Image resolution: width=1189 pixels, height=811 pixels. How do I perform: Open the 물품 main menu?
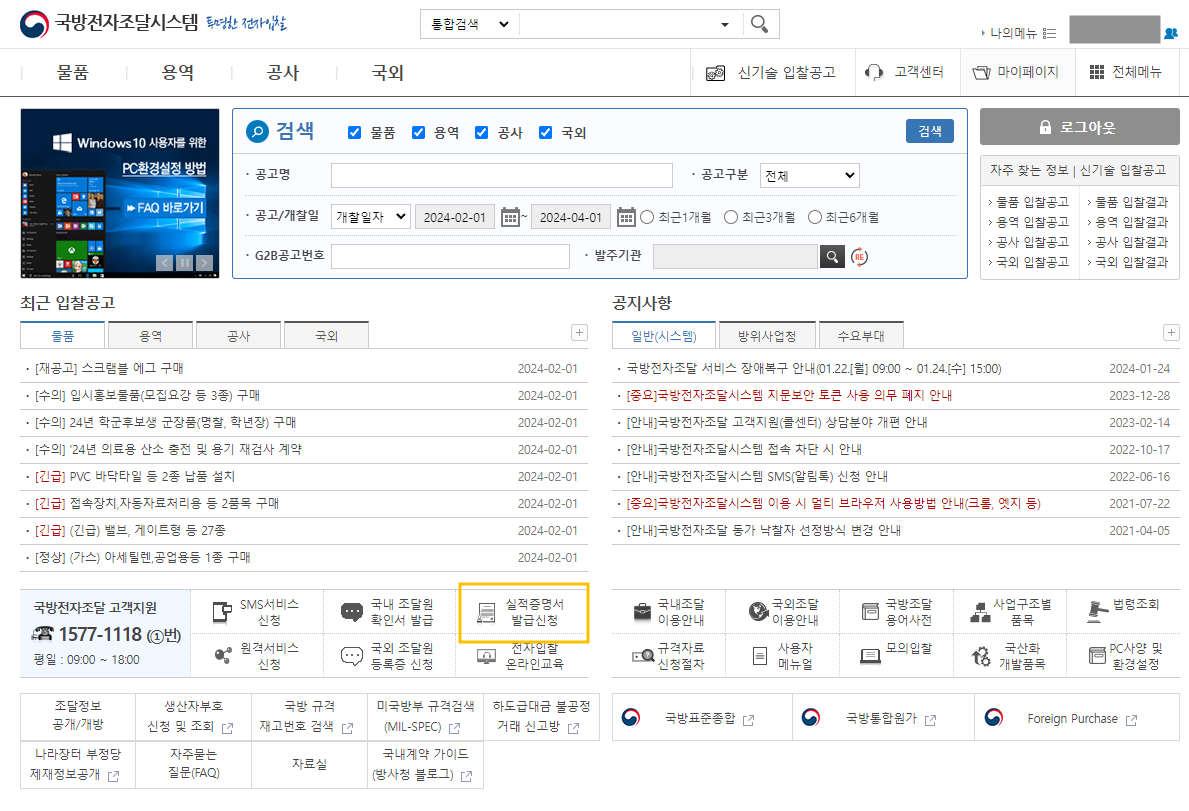tap(73, 73)
